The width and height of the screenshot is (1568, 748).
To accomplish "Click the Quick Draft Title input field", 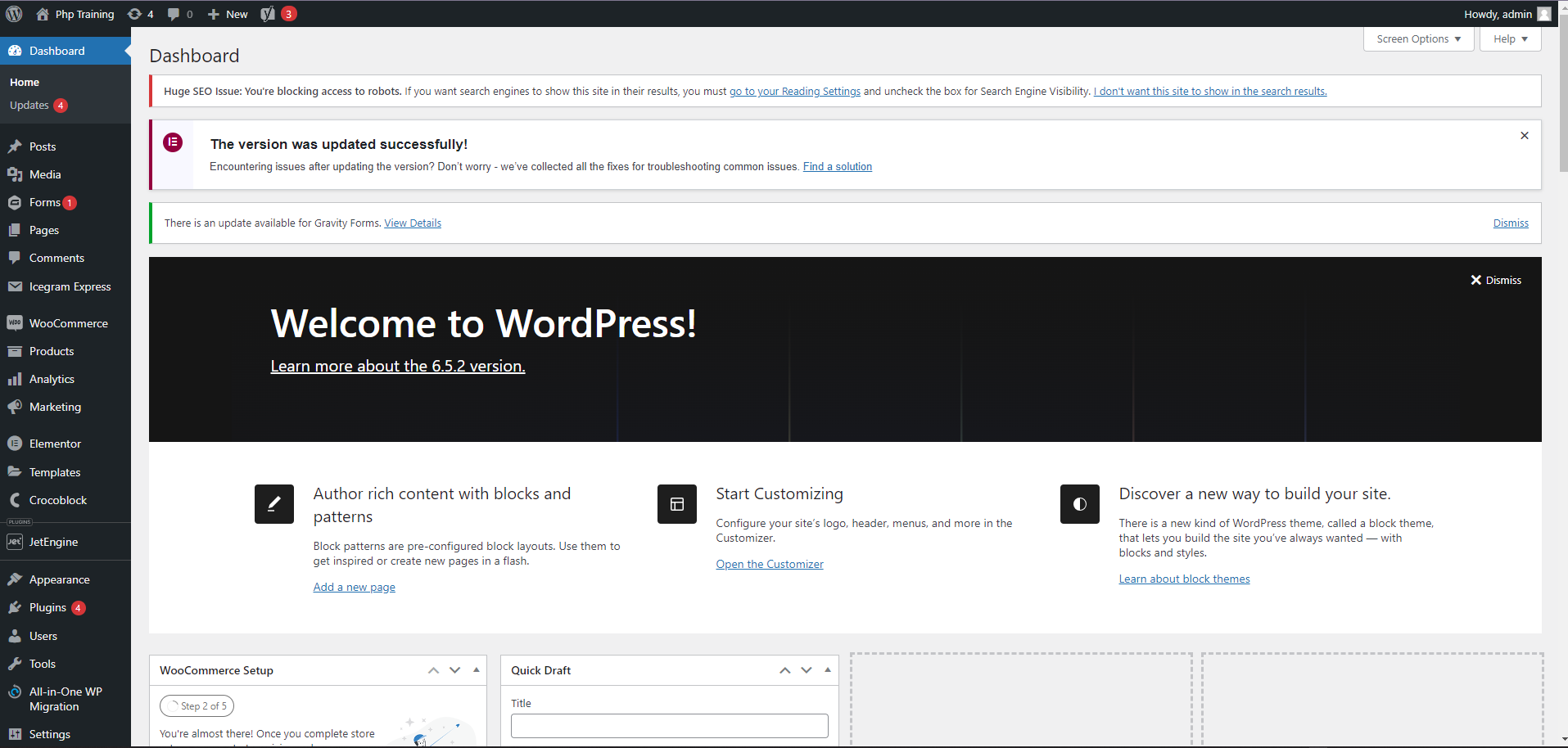I will click(x=669, y=726).
